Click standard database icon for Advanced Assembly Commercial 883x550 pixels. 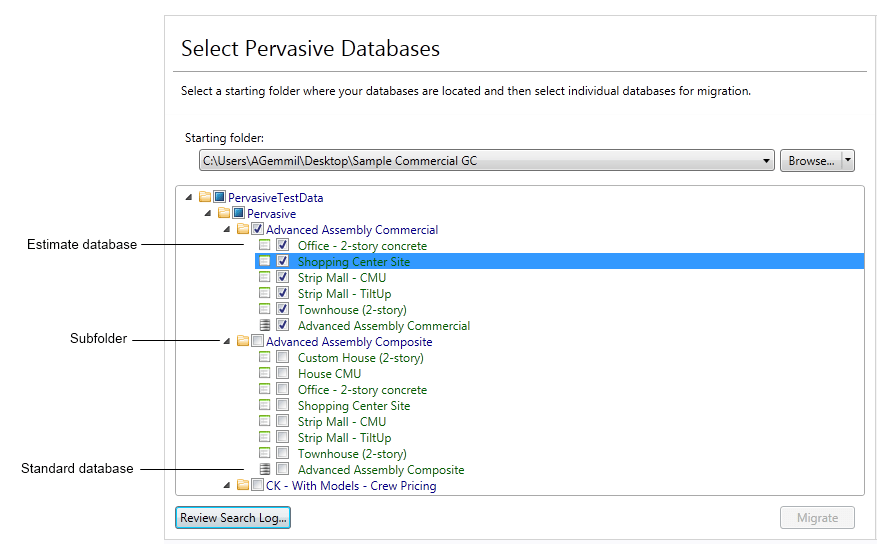tap(265, 325)
